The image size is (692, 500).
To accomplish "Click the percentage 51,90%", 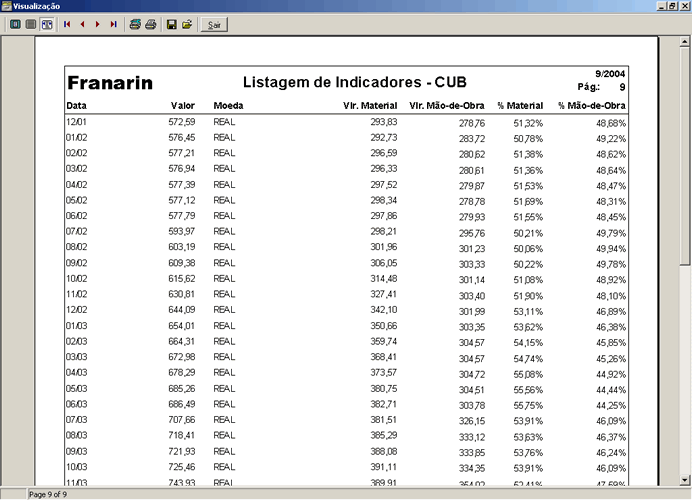I will [528, 296].
